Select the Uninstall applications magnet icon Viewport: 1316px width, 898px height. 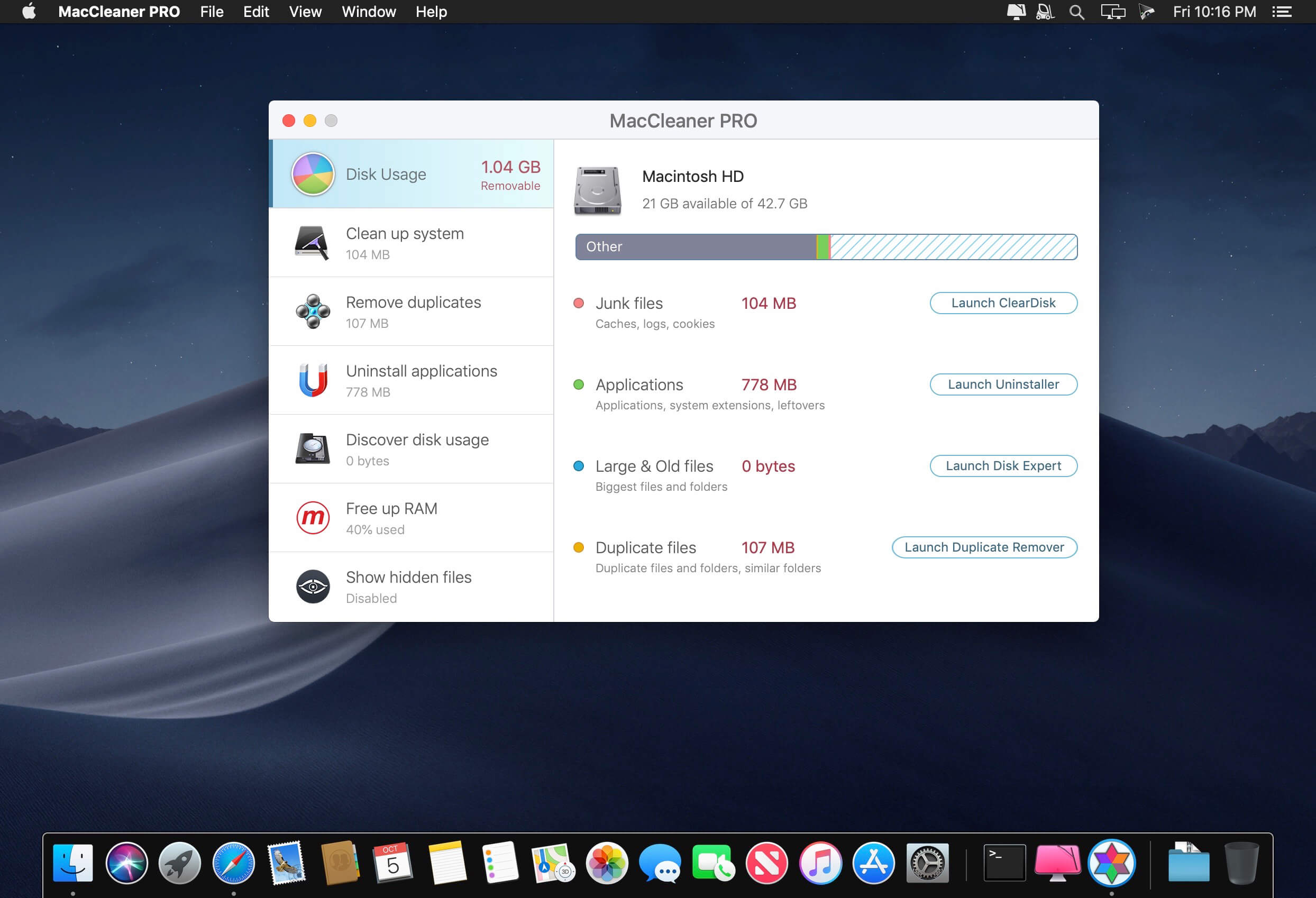point(313,380)
